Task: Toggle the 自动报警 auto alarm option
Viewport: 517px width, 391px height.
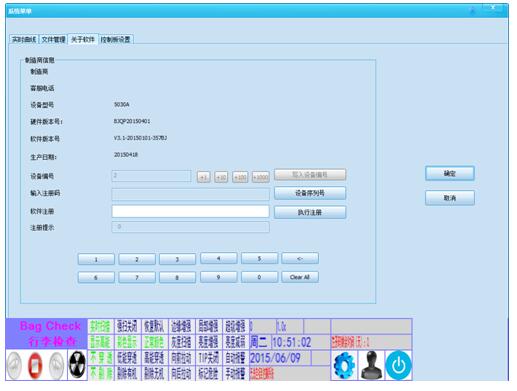Action: coord(235,358)
